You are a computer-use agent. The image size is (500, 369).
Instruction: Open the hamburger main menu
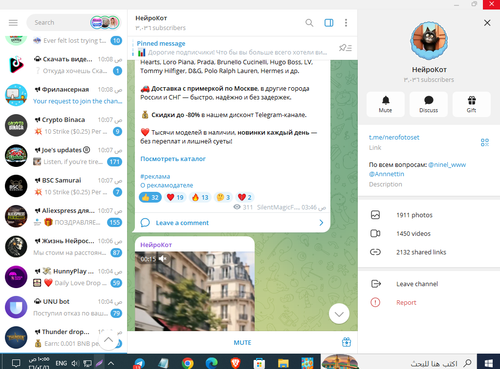tap(13, 23)
